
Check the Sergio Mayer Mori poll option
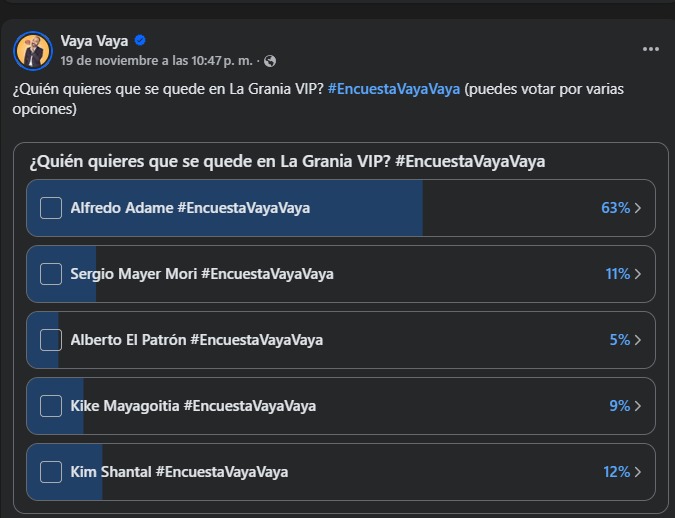[51, 274]
